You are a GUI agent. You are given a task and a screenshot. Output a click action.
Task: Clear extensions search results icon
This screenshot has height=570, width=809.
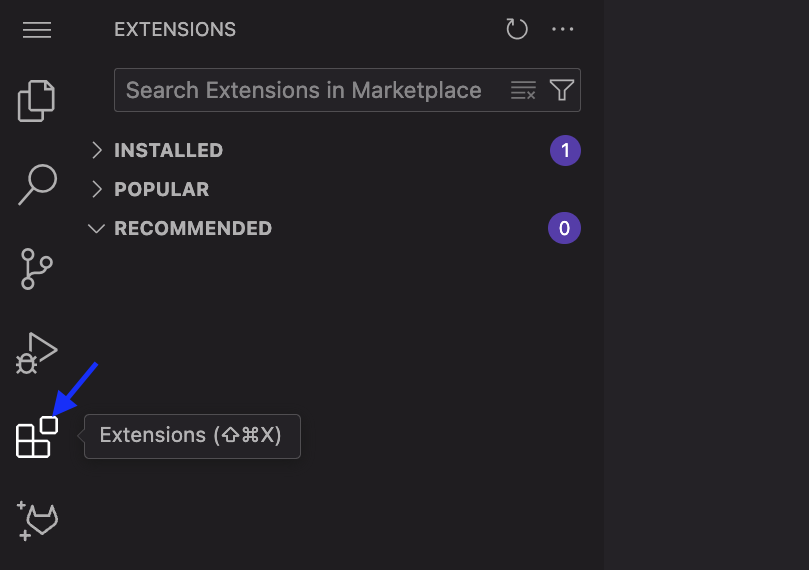pos(523,91)
